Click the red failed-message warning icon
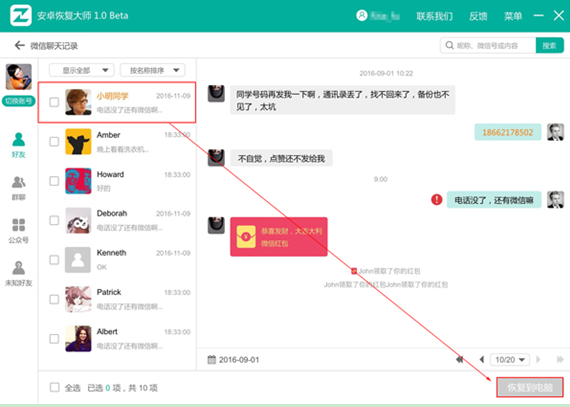 (x=437, y=200)
